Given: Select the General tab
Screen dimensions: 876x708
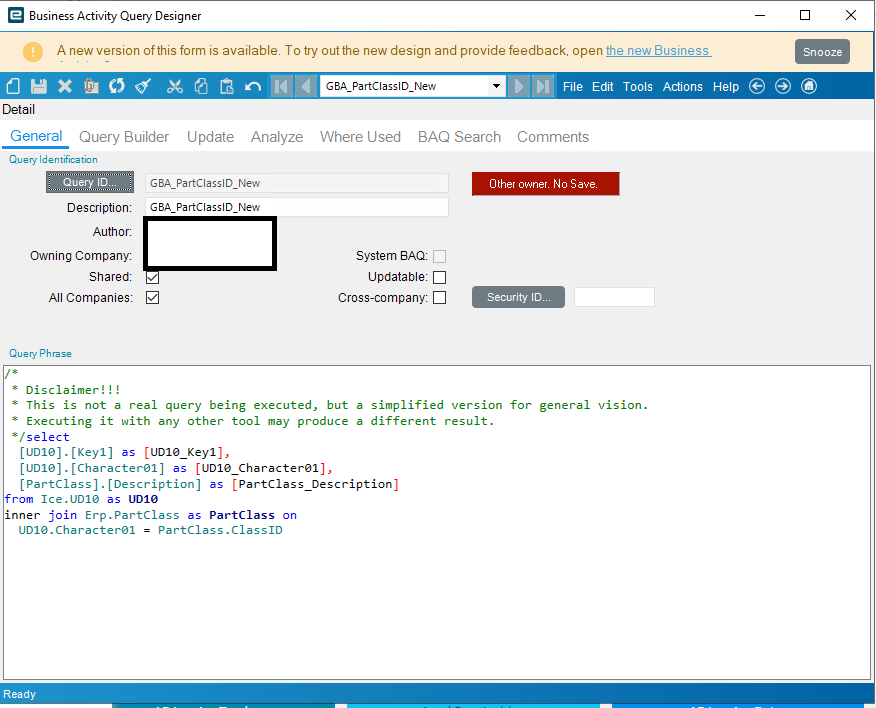Looking at the screenshot, I should [x=36, y=136].
